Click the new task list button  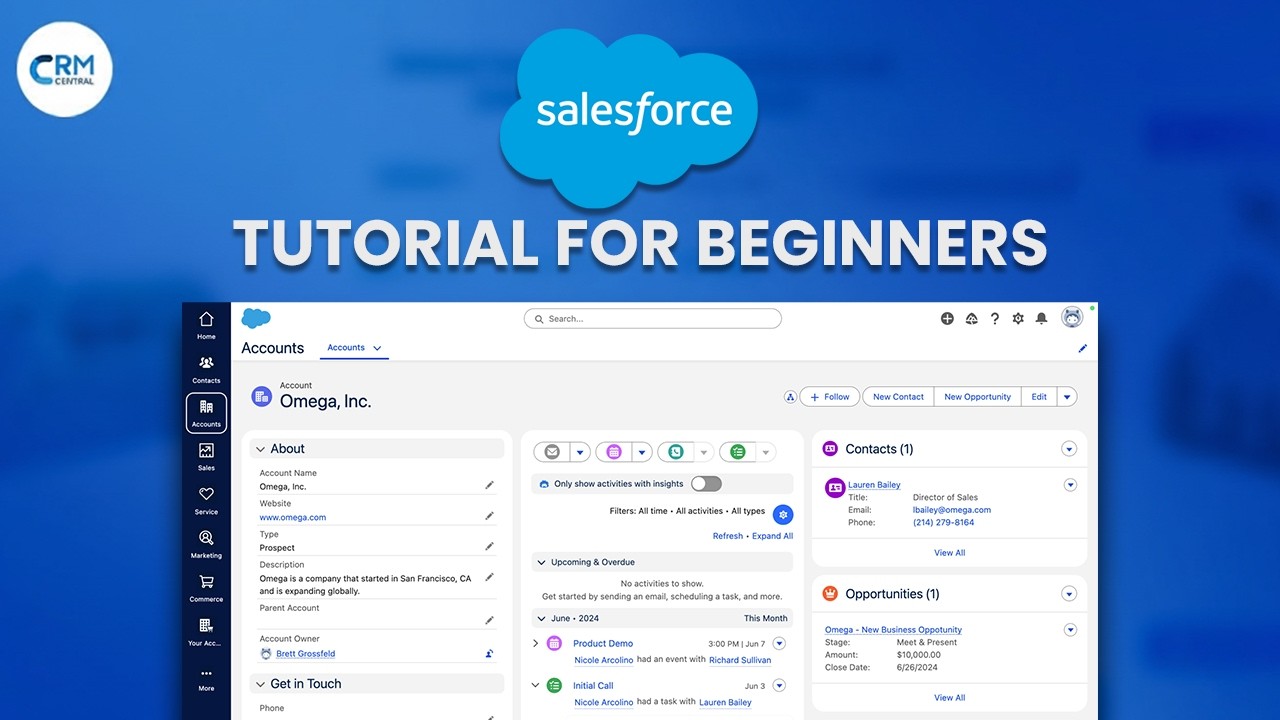[737, 452]
